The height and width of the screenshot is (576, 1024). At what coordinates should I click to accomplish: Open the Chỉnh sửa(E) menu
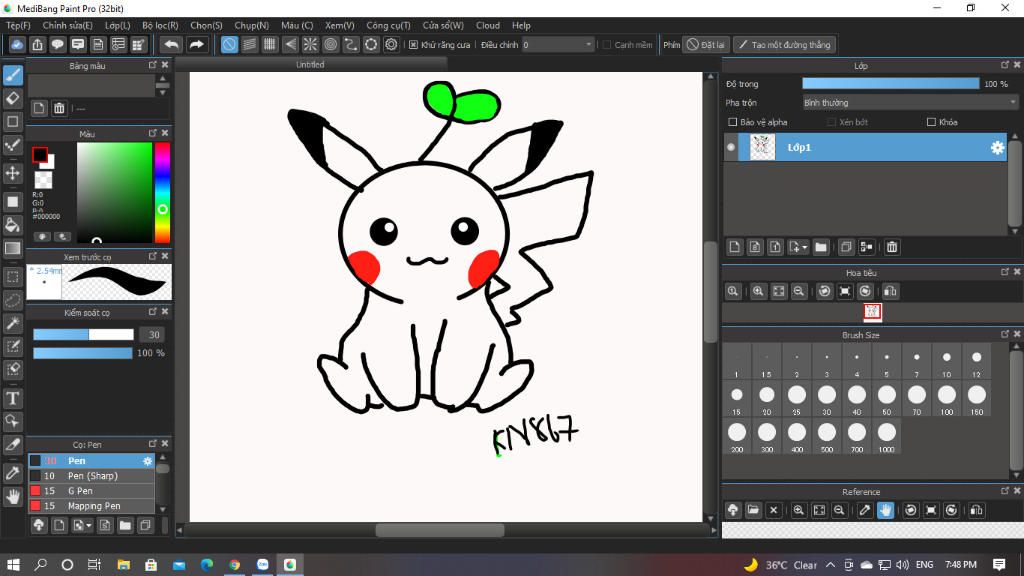click(68, 25)
